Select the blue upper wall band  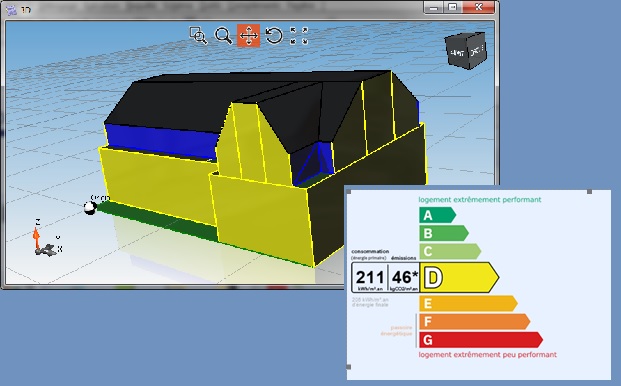(x=162, y=141)
